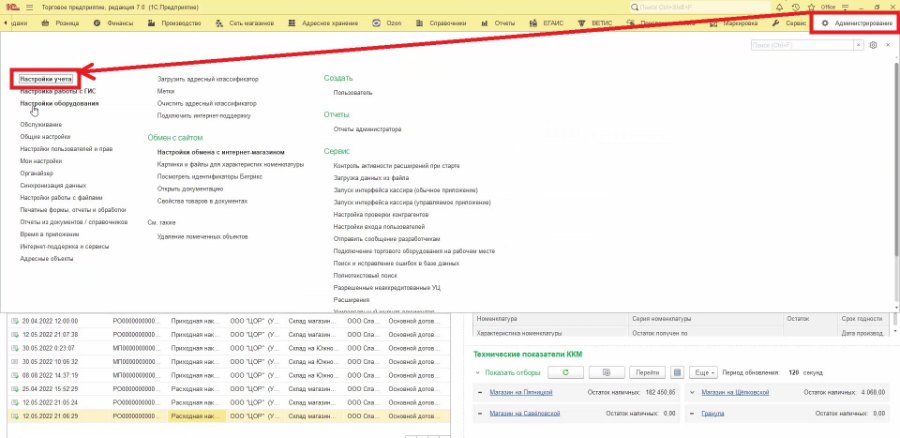Open the history clock icon
Viewport: 900px width, 438px height.
[795, 7]
